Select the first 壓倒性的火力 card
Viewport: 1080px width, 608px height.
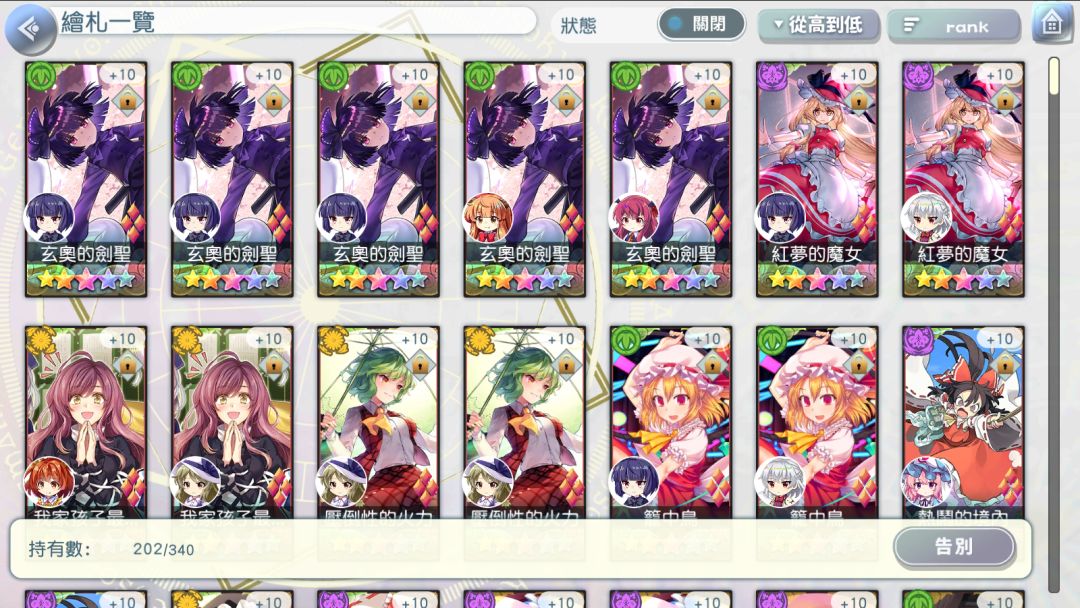pos(378,422)
